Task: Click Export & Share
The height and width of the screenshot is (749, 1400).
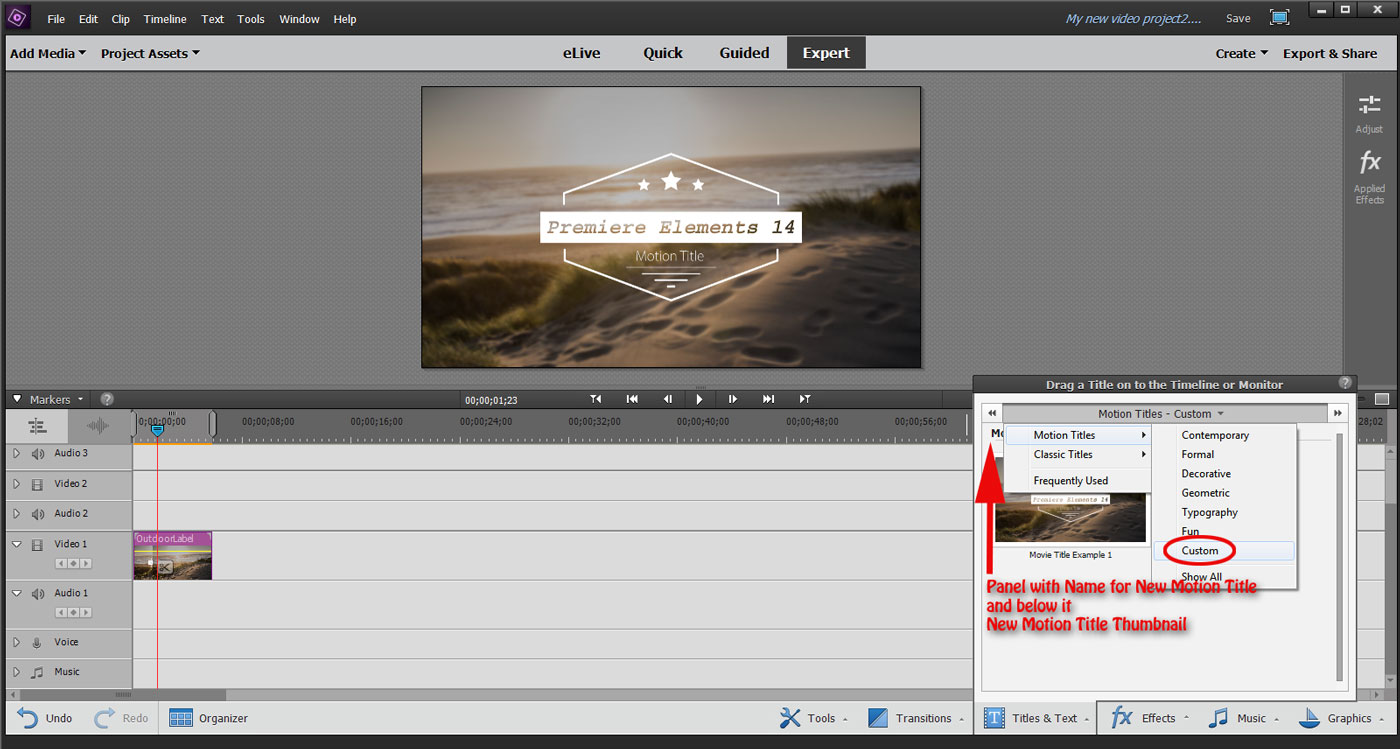Action: coord(1330,54)
